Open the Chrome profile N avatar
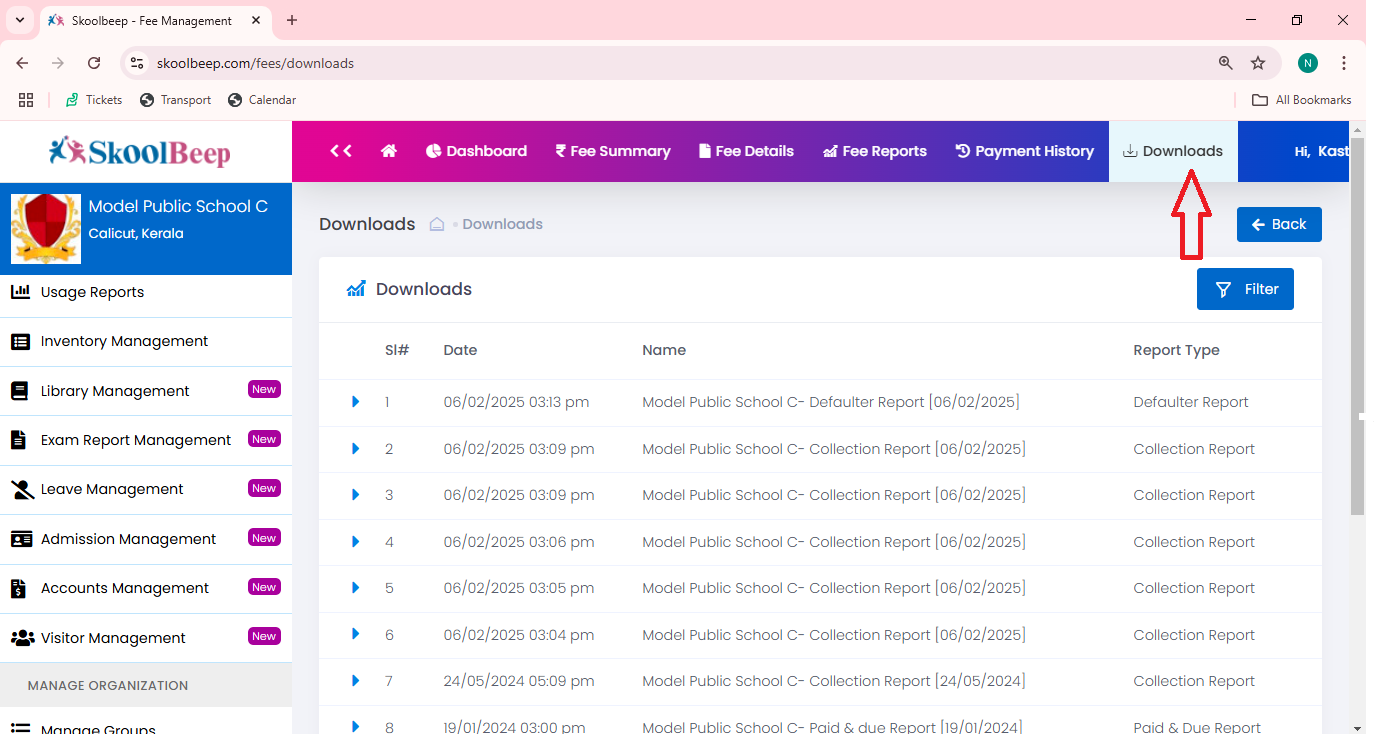Image resolution: width=1374 pixels, height=734 pixels. click(1308, 63)
